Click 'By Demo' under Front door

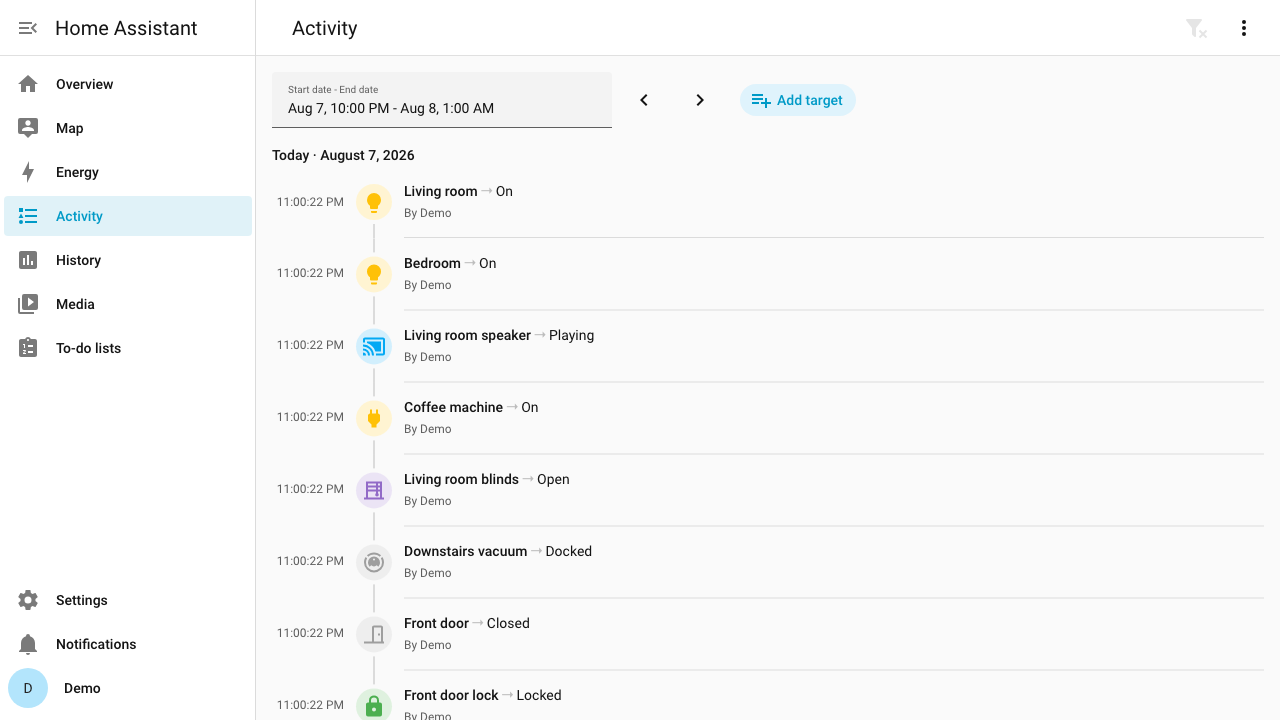(x=427, y=645)
